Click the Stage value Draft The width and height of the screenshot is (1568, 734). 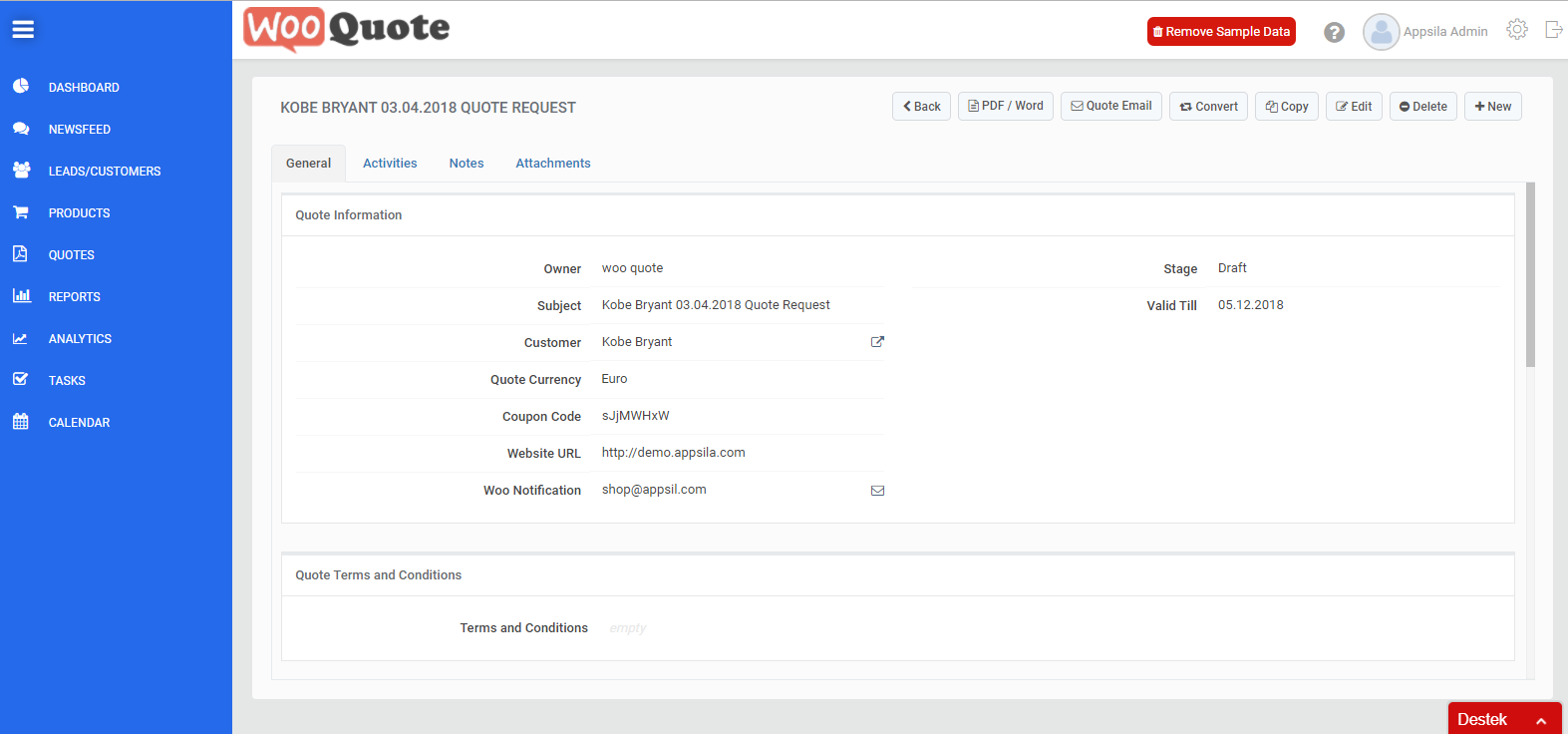[1232, 268]
